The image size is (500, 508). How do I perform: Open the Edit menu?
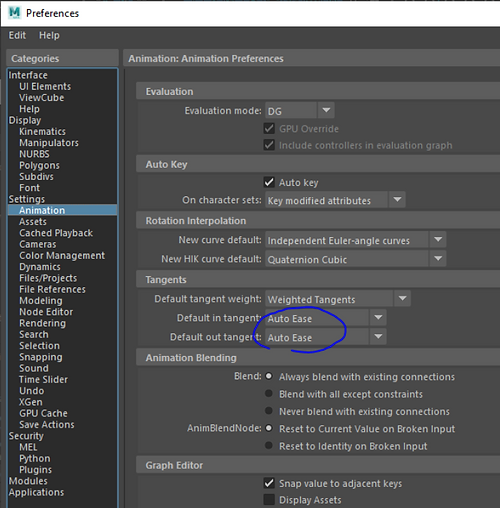point(17,35)
